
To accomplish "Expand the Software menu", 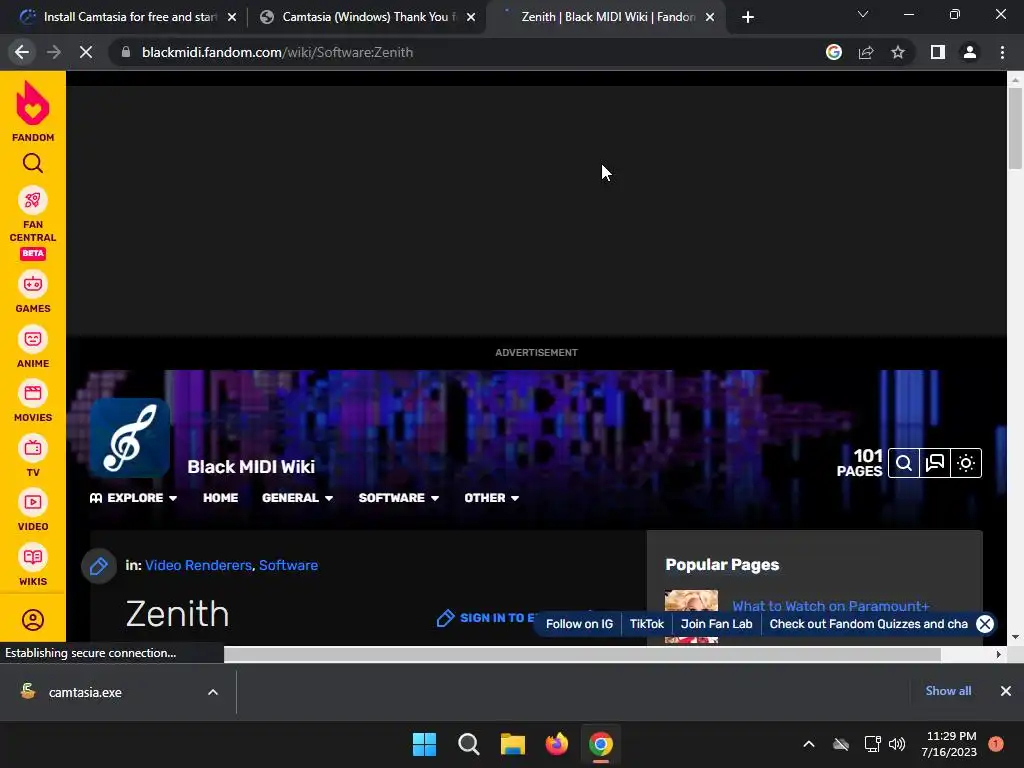I will (x=398, y=498).
